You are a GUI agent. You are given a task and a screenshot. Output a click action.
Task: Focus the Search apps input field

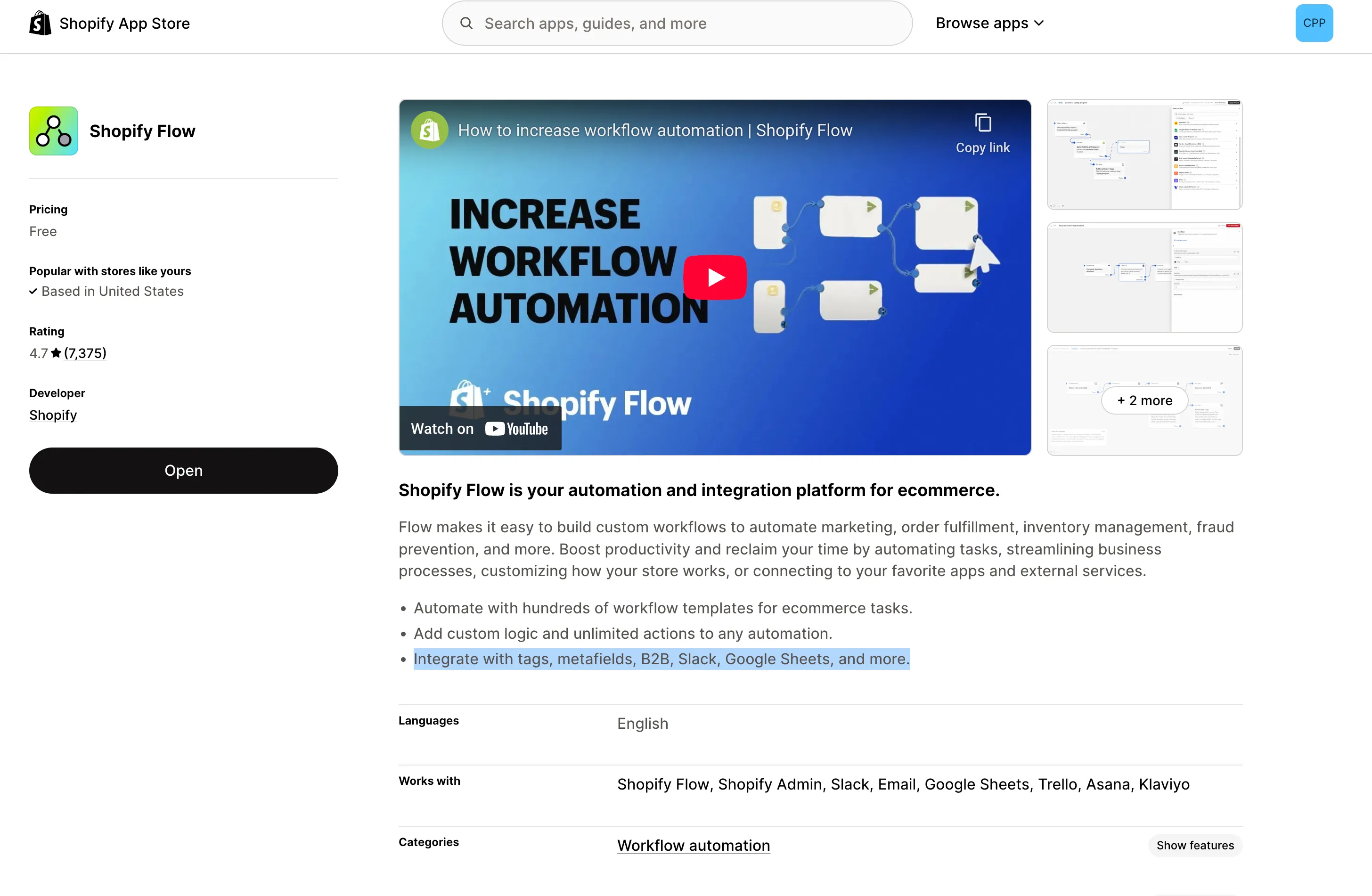(x=677, y=23)
